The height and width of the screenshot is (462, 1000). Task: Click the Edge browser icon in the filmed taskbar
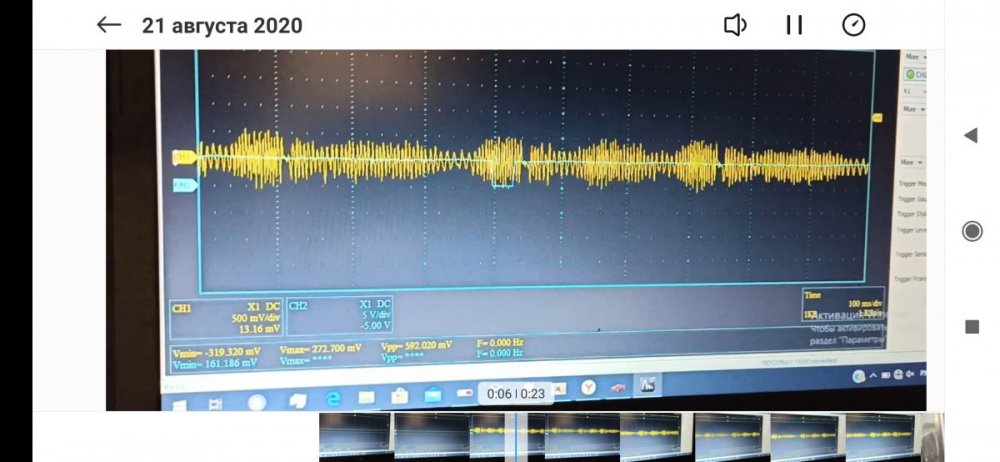tap(332, 399)
